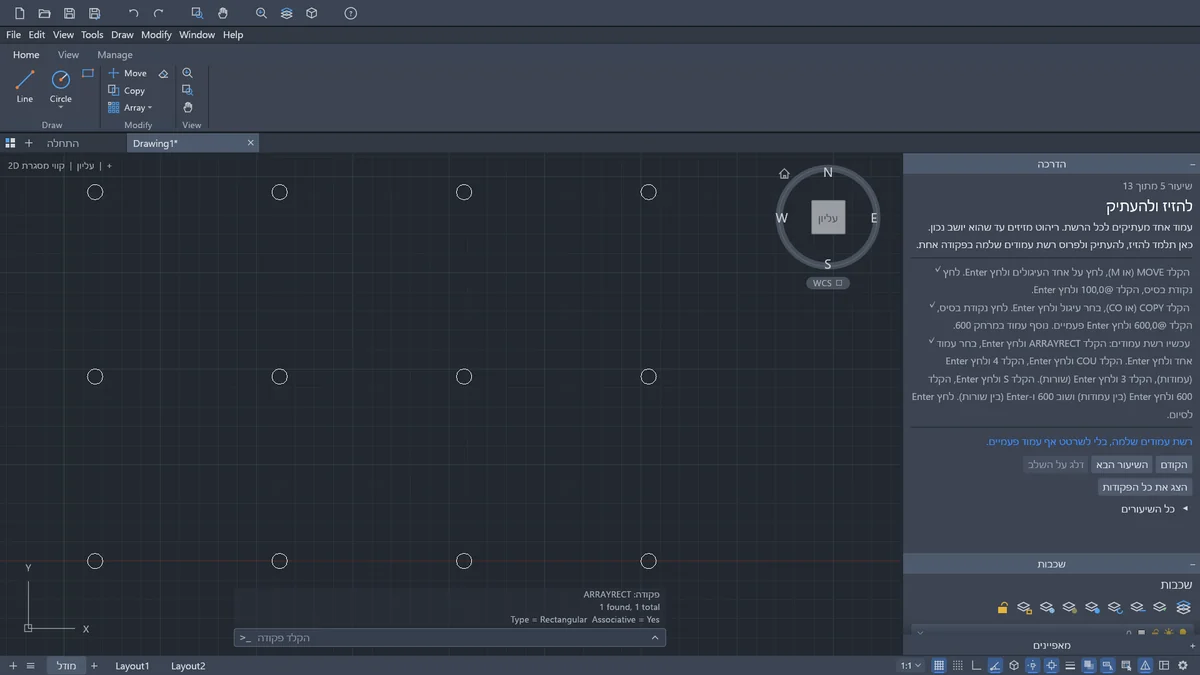This screenshot has height=675, width=1200.
Task: Click the השיעור הבא button
Action: point(1121,464)
